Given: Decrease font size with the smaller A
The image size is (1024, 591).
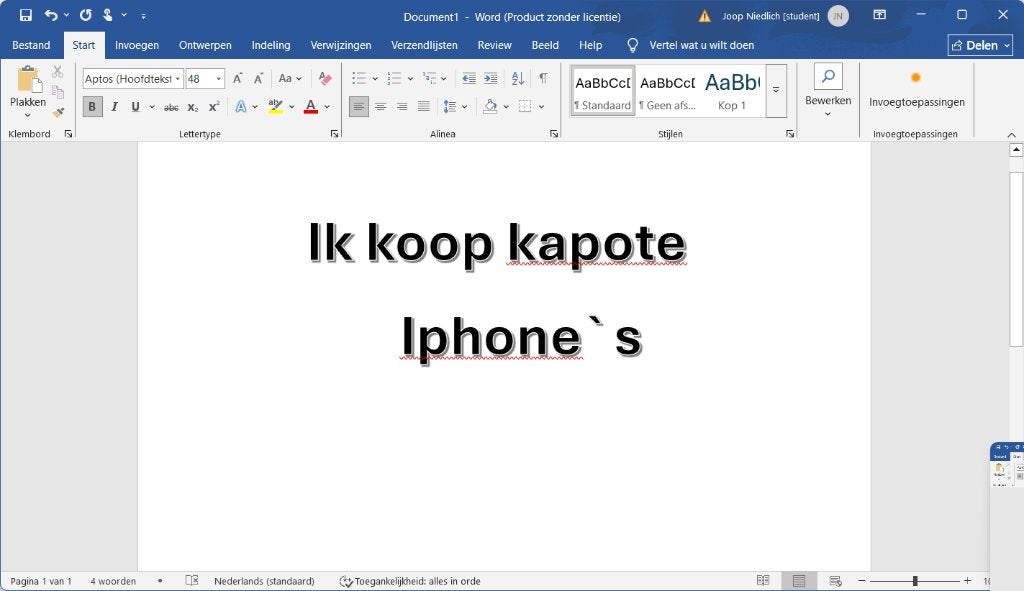Looking at the screenshot, I should coord(259,79).
